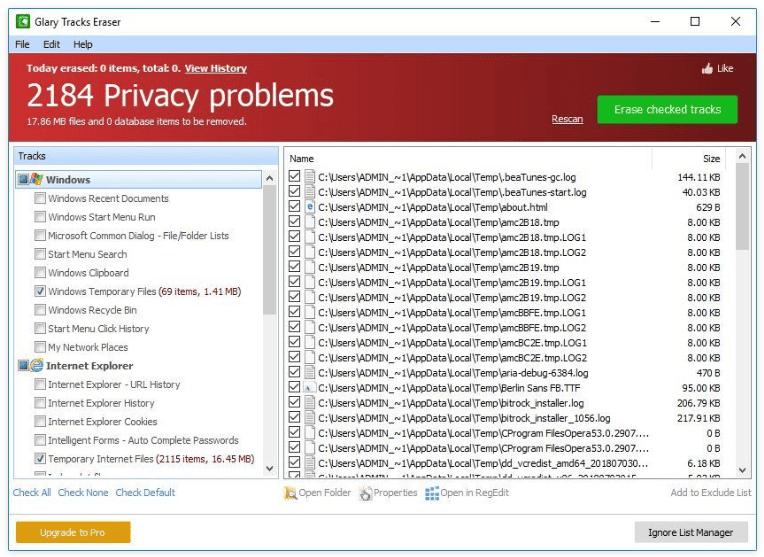This screenshot has width=764, height=557.
Task: Click the Like thumbs-up icon
Action: click(707, 69)
